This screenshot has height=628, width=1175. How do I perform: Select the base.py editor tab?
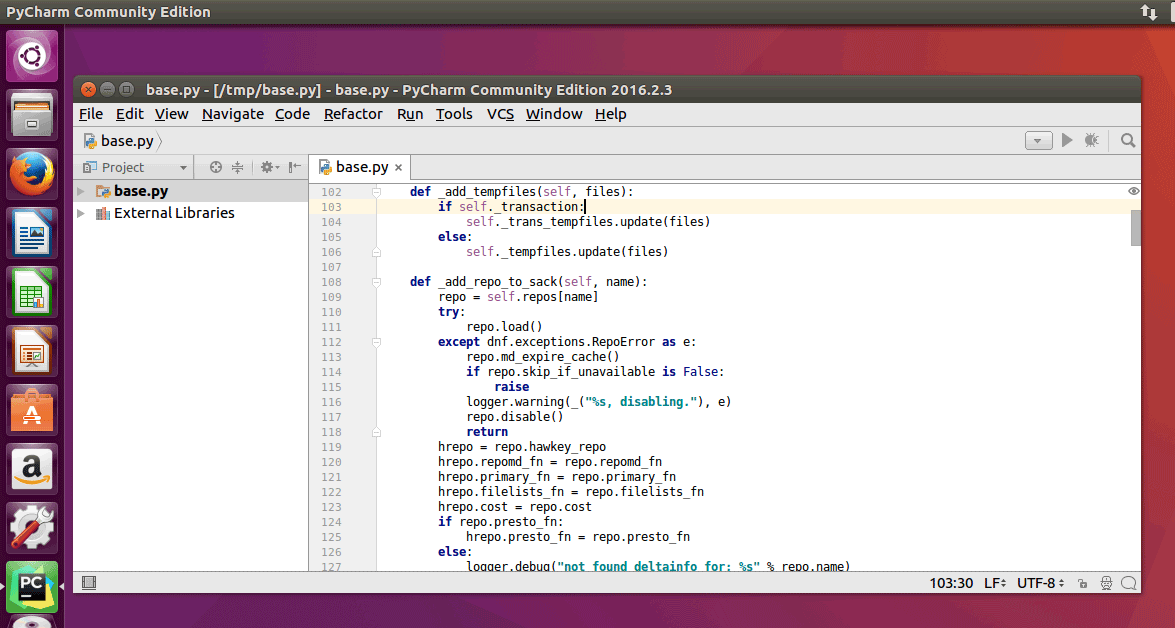click(360, 167)
